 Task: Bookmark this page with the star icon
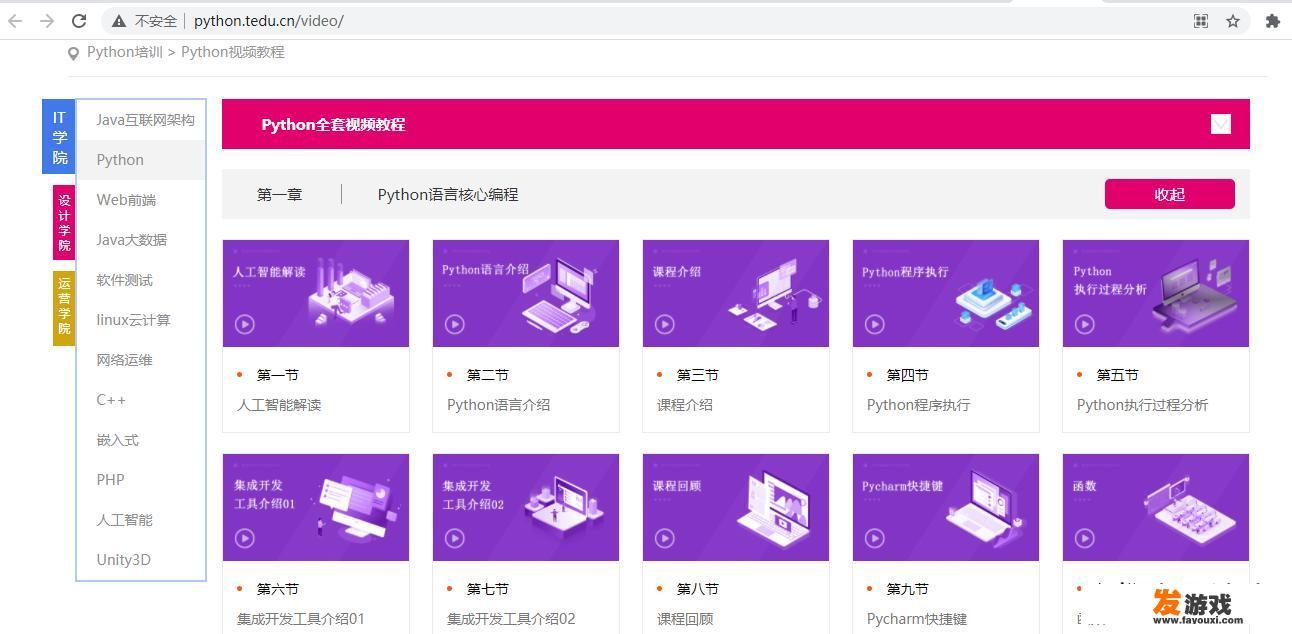pos(1233,21)
